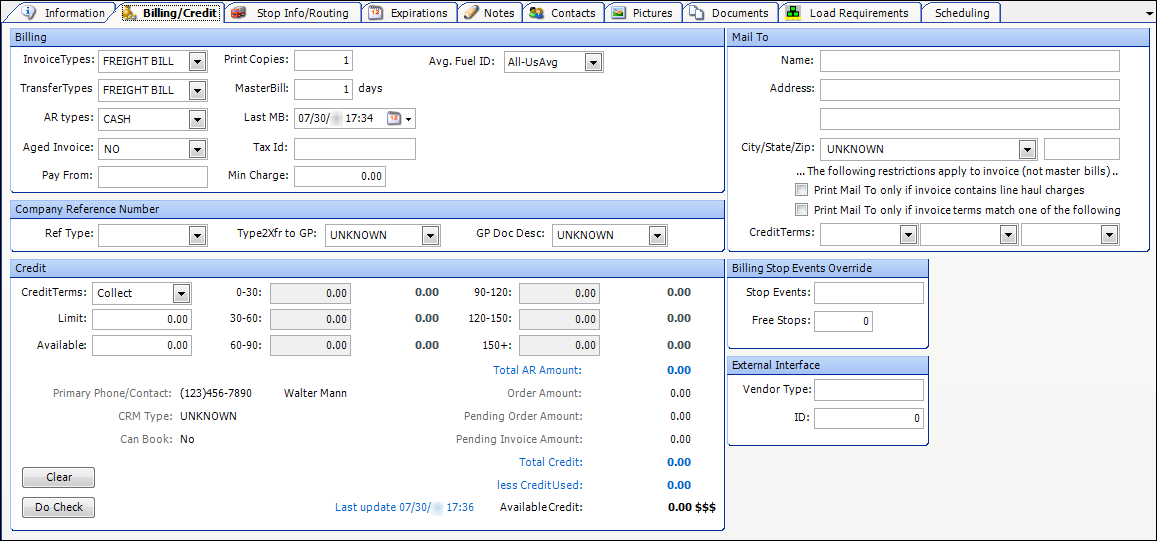Click the Notes pencil icon

tap(470, 13)
